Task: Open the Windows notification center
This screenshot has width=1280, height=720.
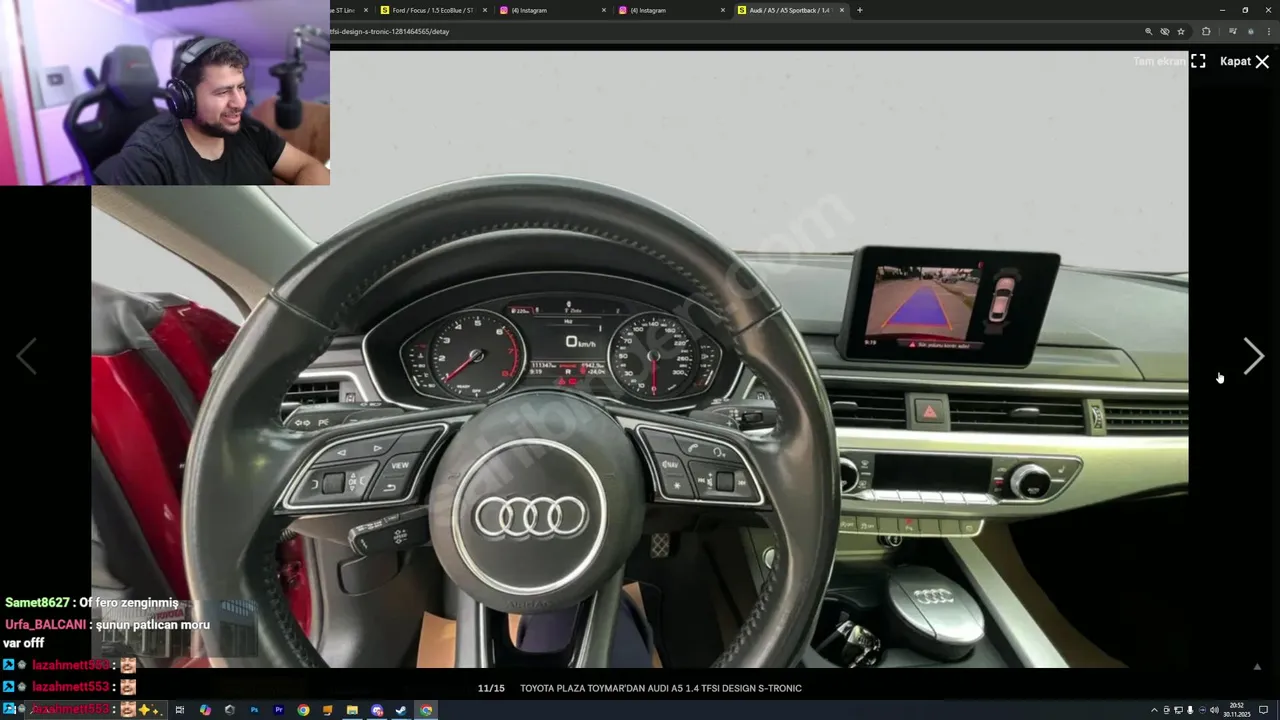Action: coord(1263,710)
